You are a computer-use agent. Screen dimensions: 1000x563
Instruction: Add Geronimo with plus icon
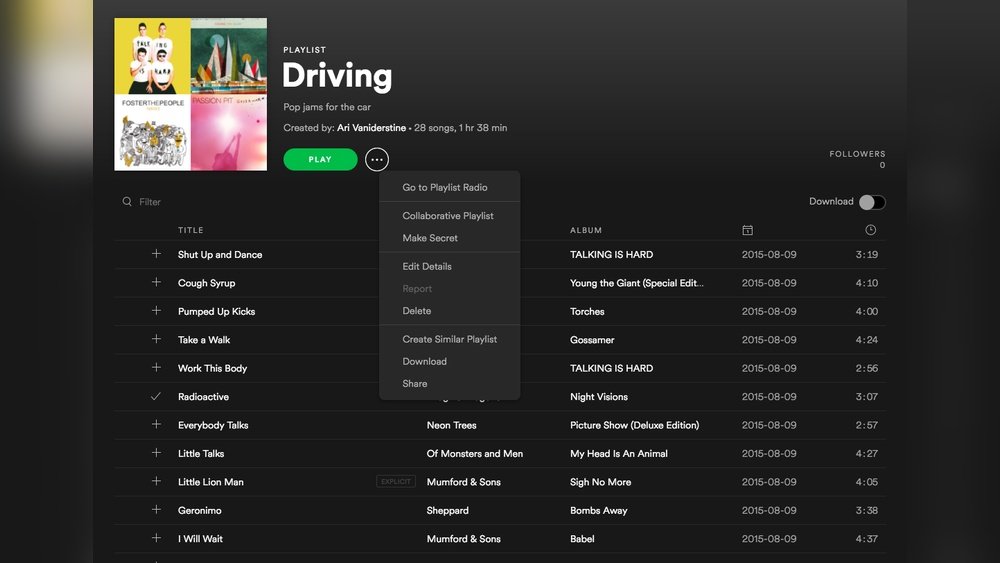point(156,509)
